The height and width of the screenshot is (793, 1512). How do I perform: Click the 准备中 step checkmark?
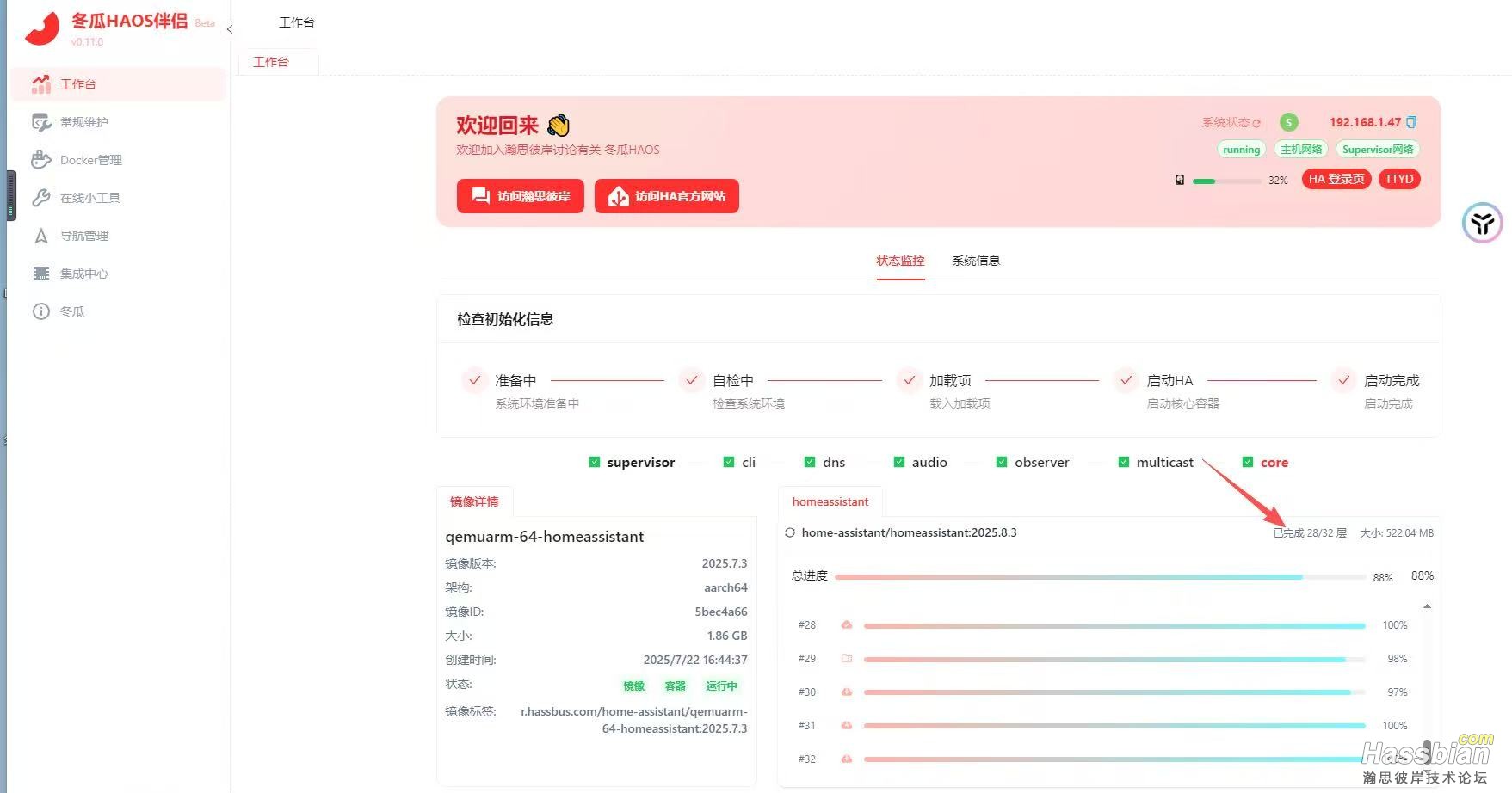click(x=474, y=380)
